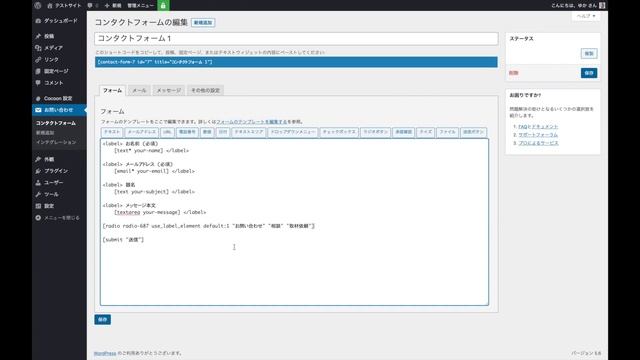Open ユーザー via its person icon
Viewport: 640px width, 360px height.
[38, 183]
